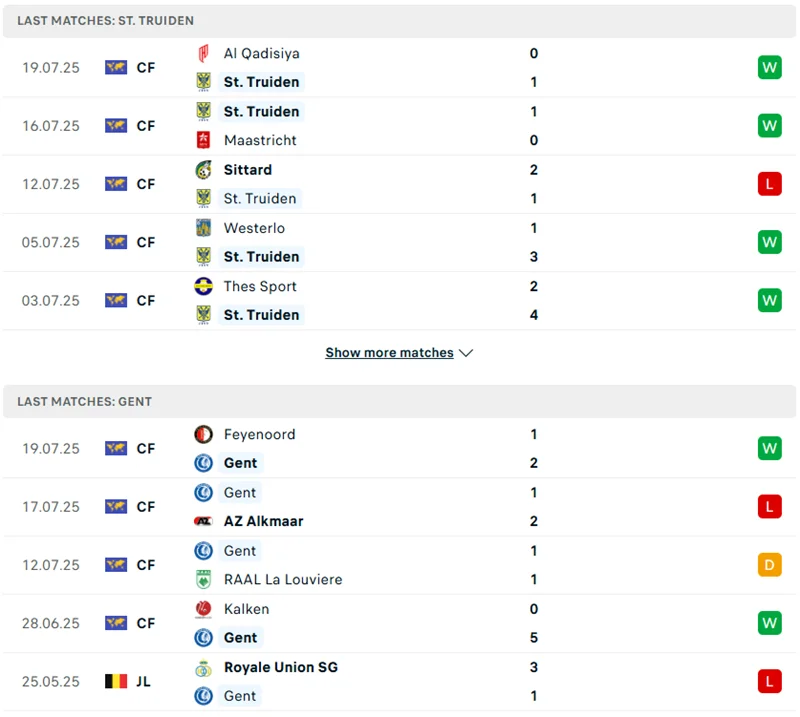
Task: Click the Al Qadisiya team logo
Action: click(203, 54)
